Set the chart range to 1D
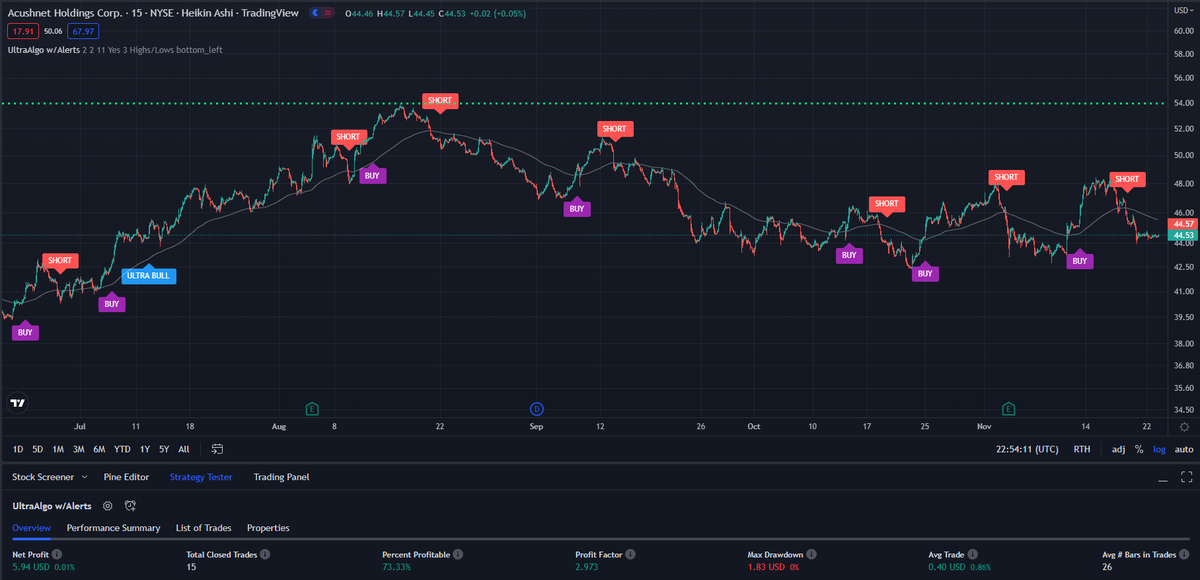 coord(18,449)
